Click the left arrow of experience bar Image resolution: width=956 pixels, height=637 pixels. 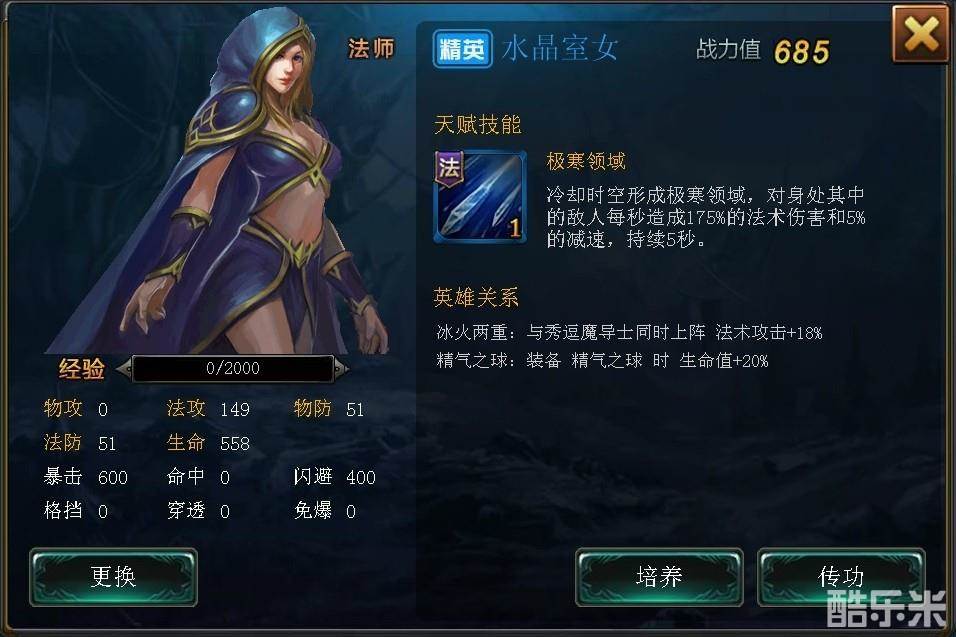(x=124, y=368)
